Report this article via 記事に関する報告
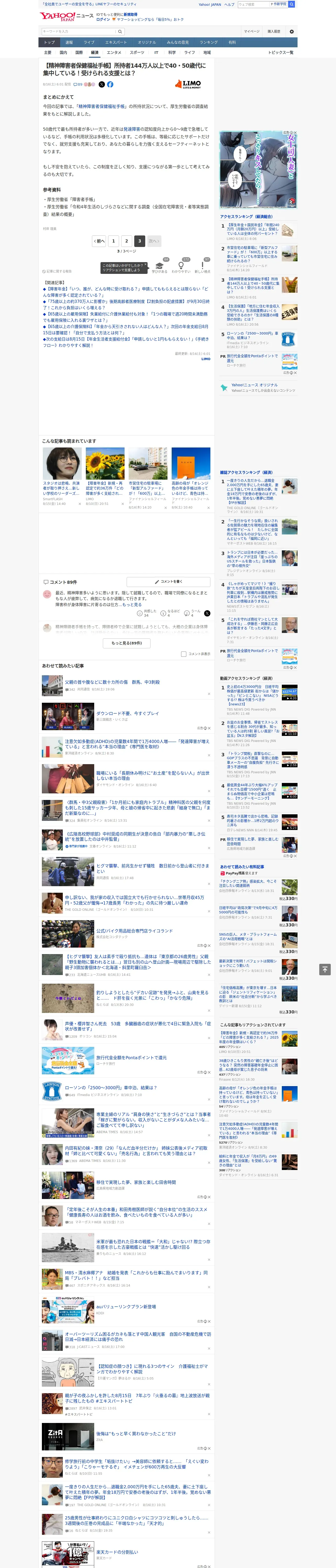This screenshot has width=336, height=1568. click(x=57, y=272)
